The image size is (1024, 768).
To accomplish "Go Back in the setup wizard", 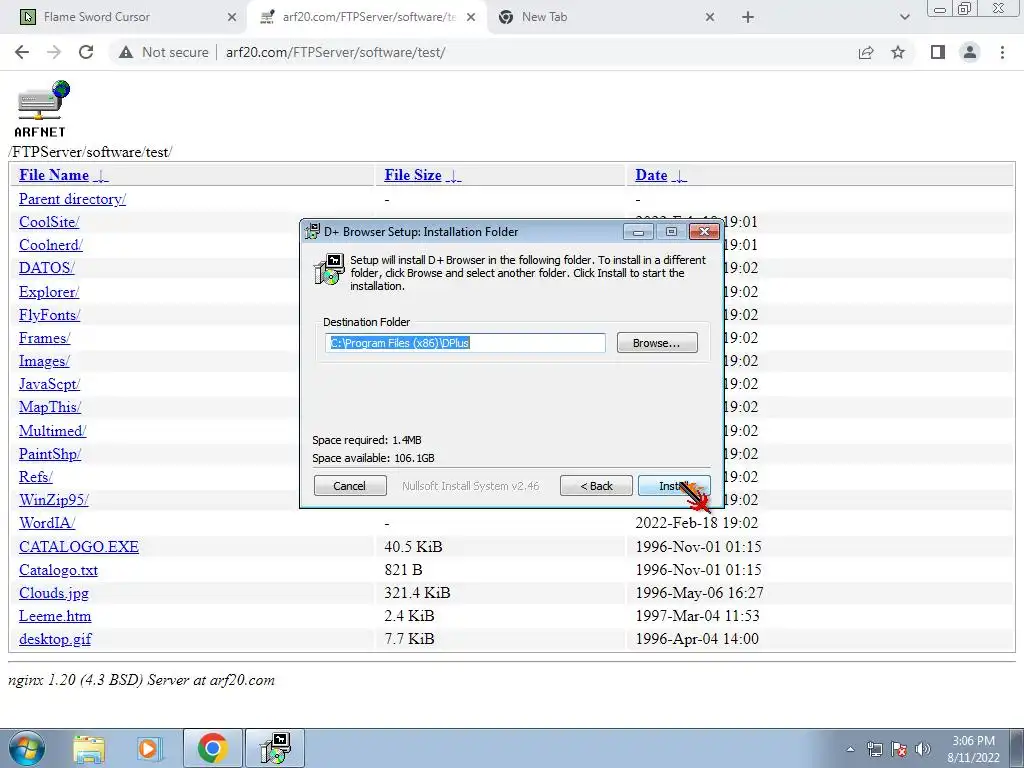I will 596,486.
